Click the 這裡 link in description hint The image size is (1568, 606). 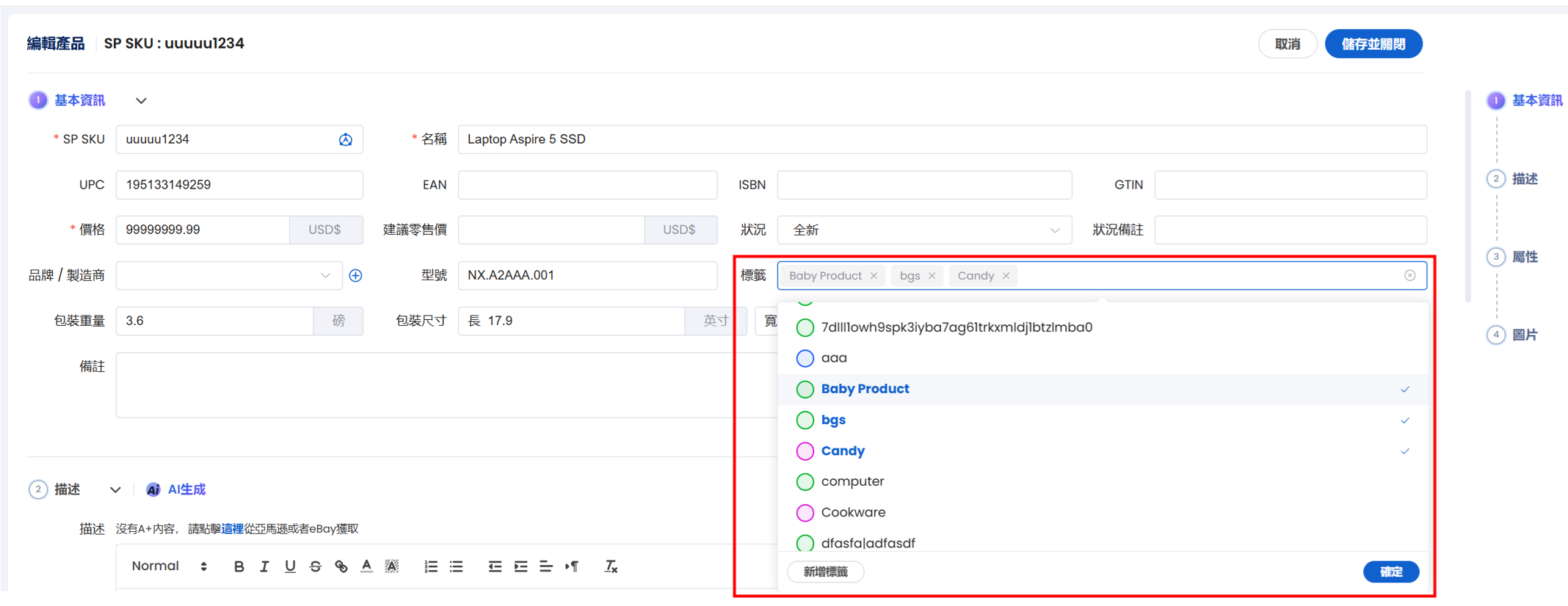[x=232, y=529]
